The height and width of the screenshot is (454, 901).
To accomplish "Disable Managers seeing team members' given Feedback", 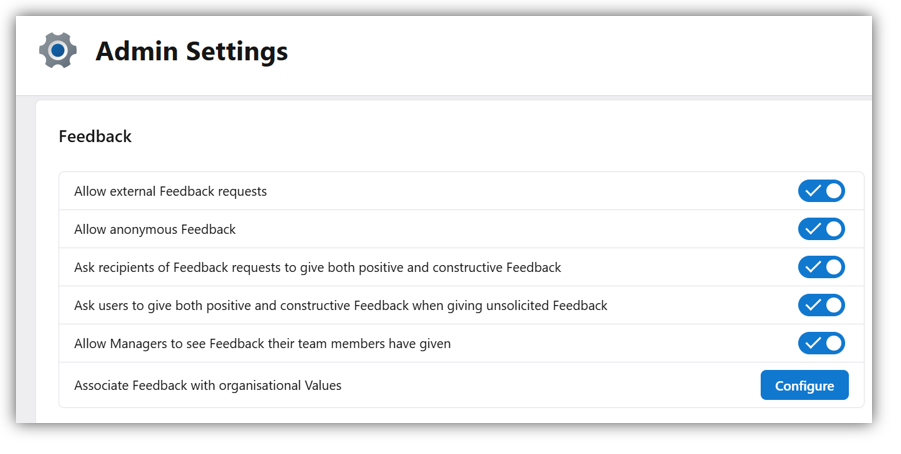I will coord(821,343).
